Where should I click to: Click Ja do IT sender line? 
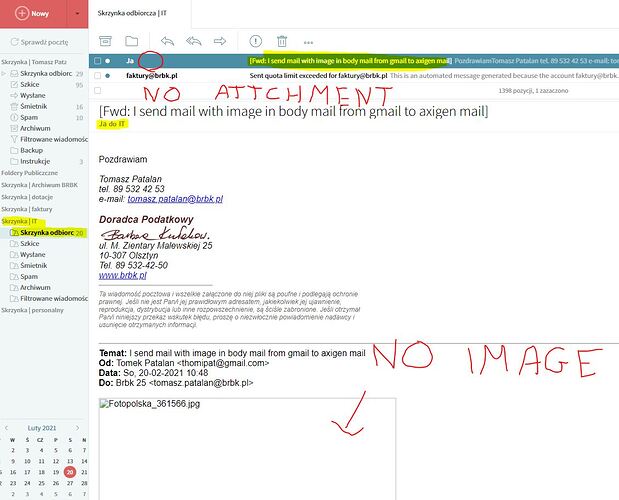point(112,124)
